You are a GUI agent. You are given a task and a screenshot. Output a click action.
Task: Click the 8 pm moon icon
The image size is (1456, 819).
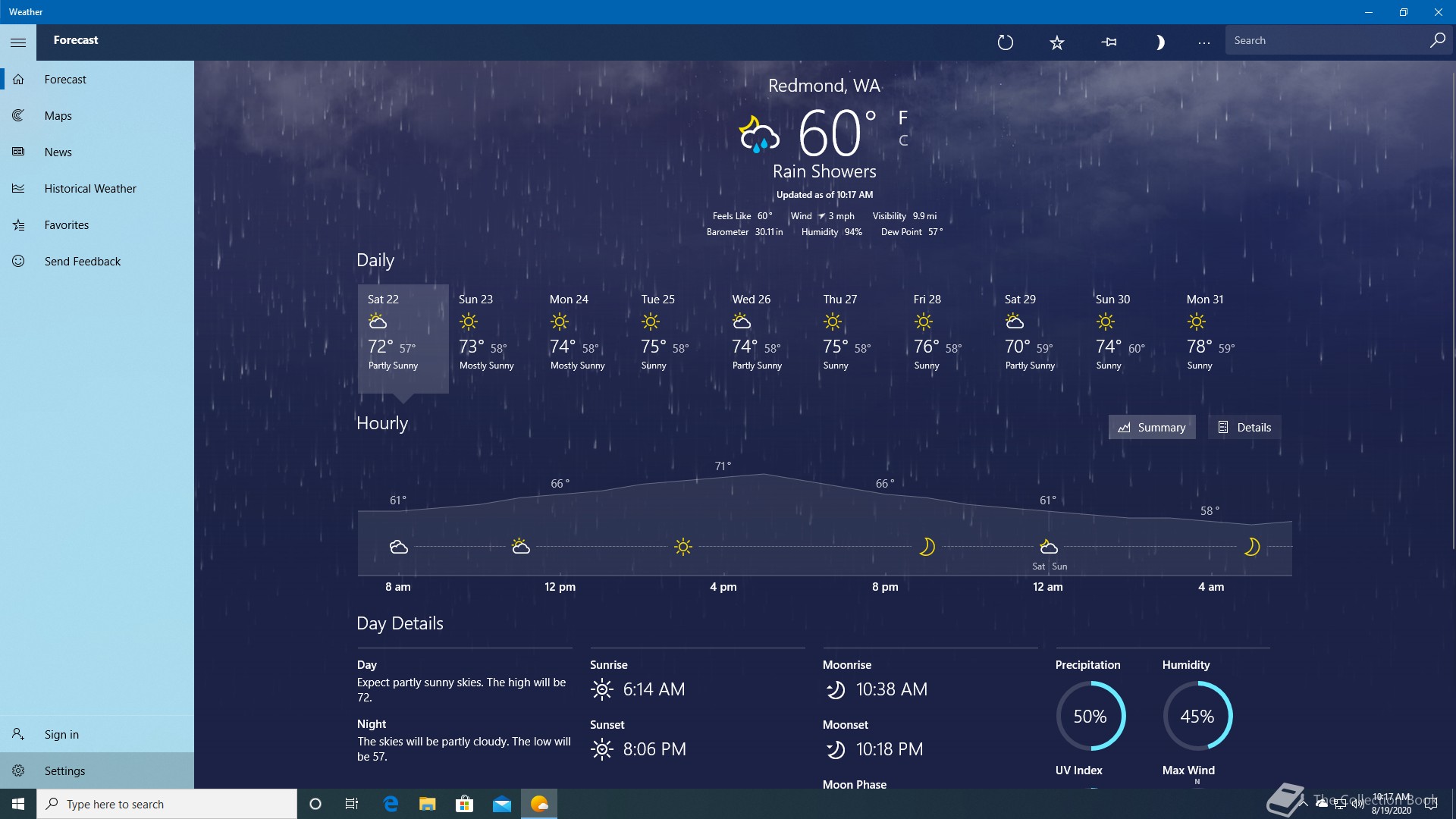[x=927, y=547]
